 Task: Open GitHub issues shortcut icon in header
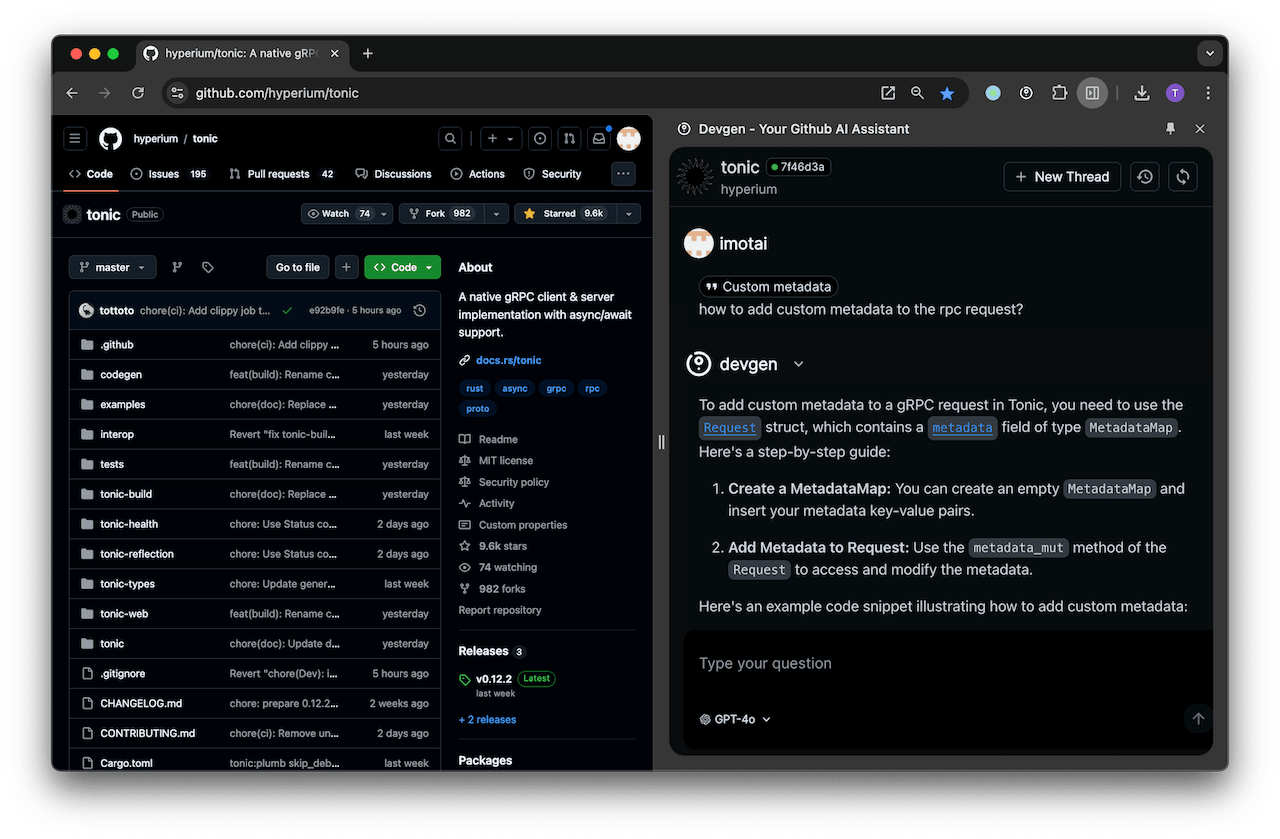tap(540, 139)
